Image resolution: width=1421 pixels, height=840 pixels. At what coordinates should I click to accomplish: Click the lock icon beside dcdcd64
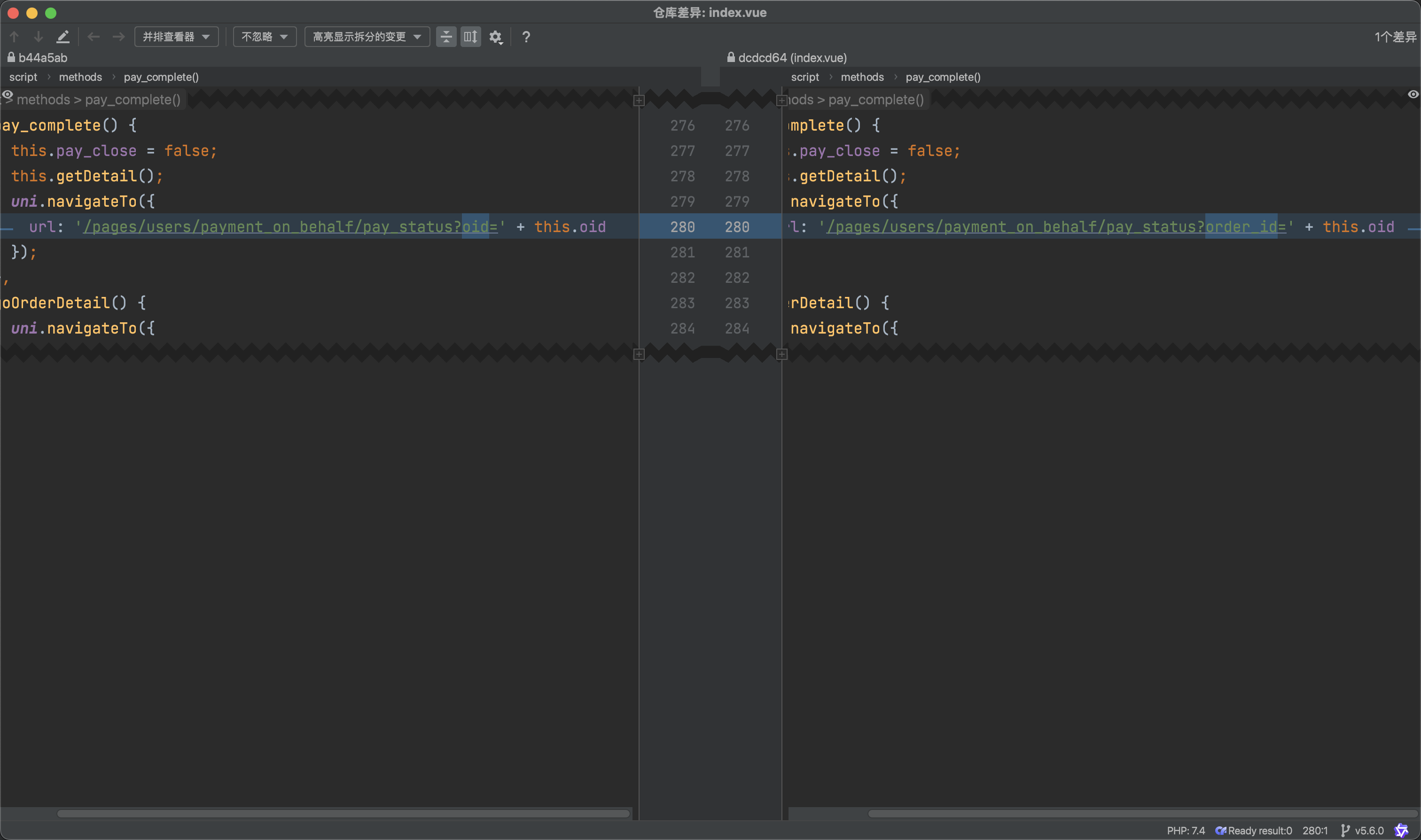[x=731, y=57]
